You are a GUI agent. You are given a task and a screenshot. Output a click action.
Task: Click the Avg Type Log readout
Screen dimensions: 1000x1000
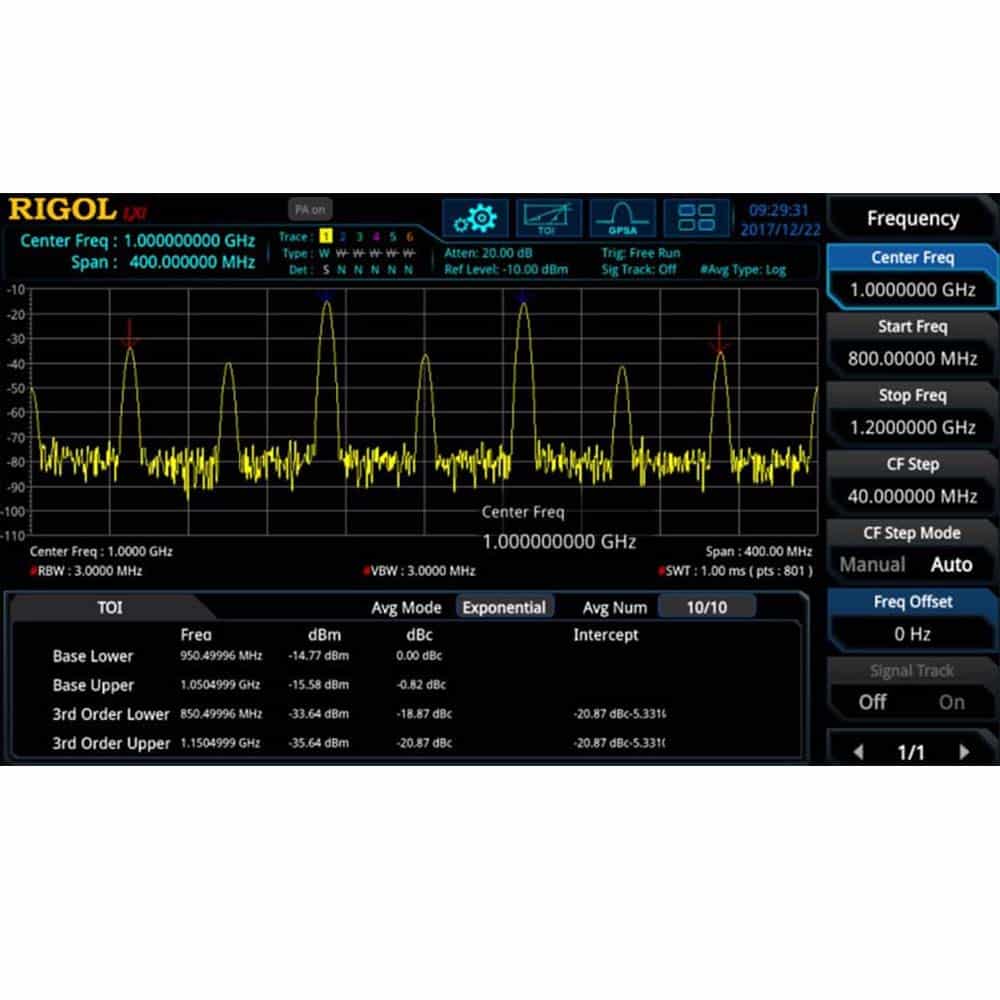point(743,270)
